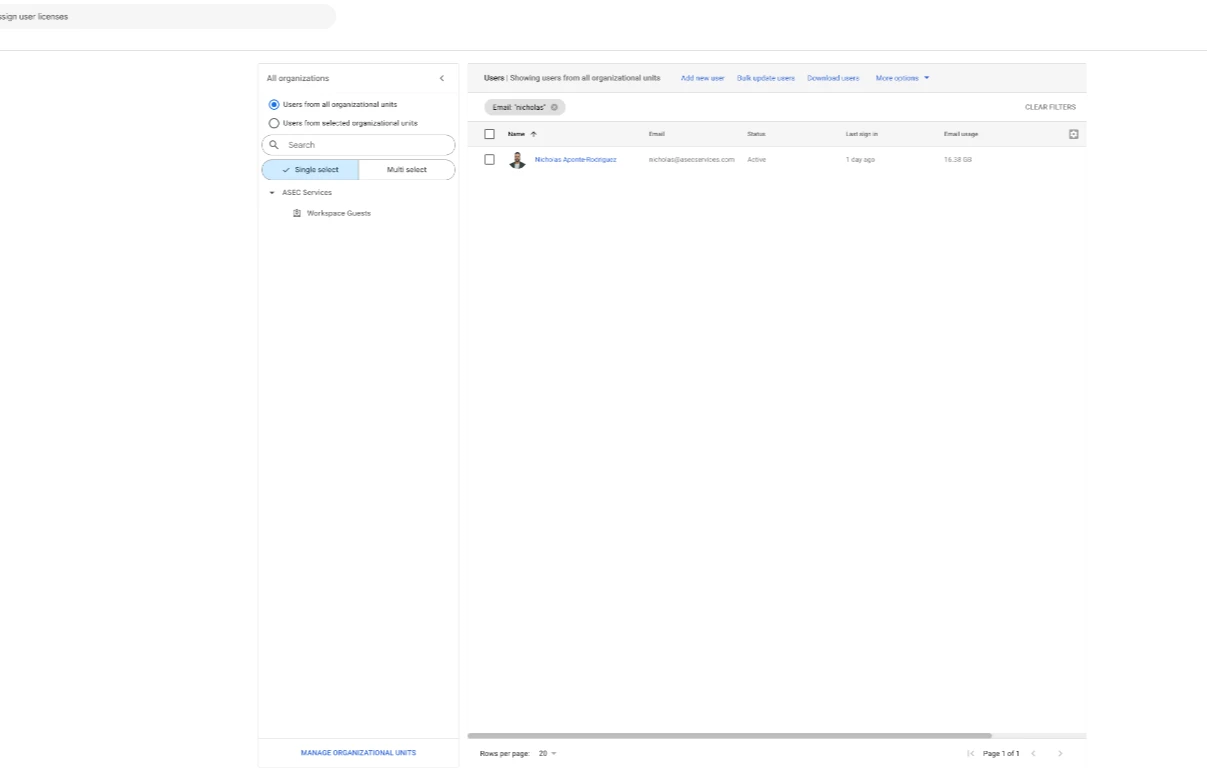Open Nicholas Aponte-Rodriguez user link
The height and width of the screenshot is (784, 1207).
(x=576, y=160)
